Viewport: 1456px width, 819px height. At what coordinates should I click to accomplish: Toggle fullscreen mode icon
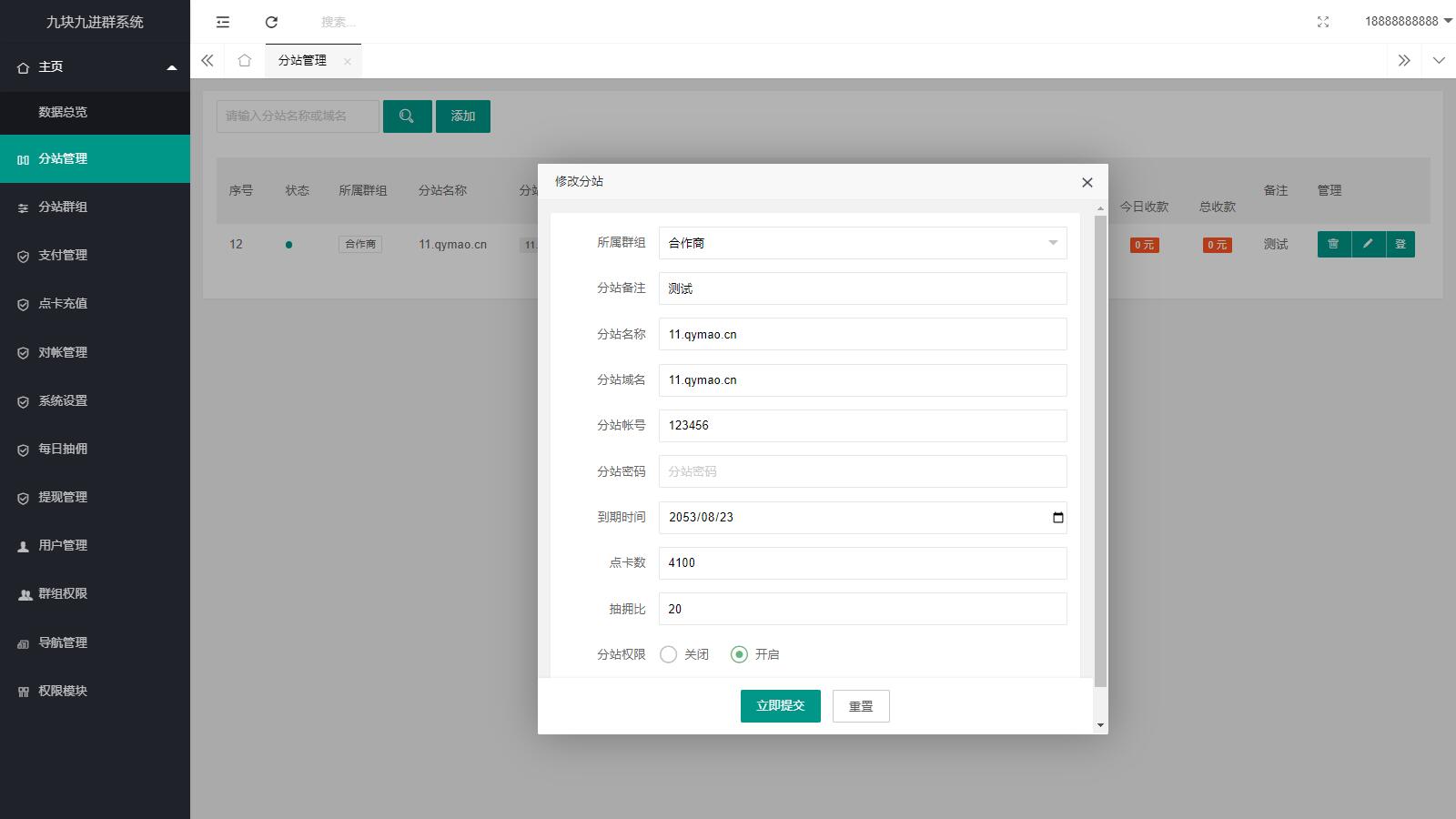coord(1323,22)
